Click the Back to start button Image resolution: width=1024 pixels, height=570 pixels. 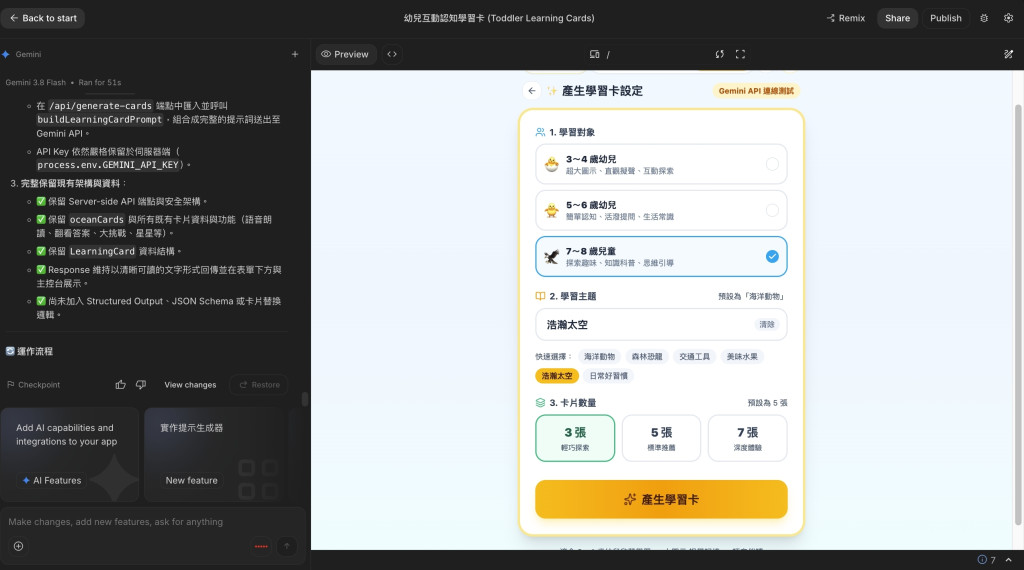pyautogui.click(x=43, y=18)
